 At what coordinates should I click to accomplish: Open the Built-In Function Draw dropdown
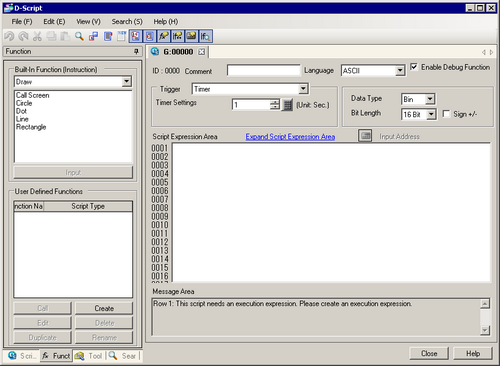tap(126, 82)
